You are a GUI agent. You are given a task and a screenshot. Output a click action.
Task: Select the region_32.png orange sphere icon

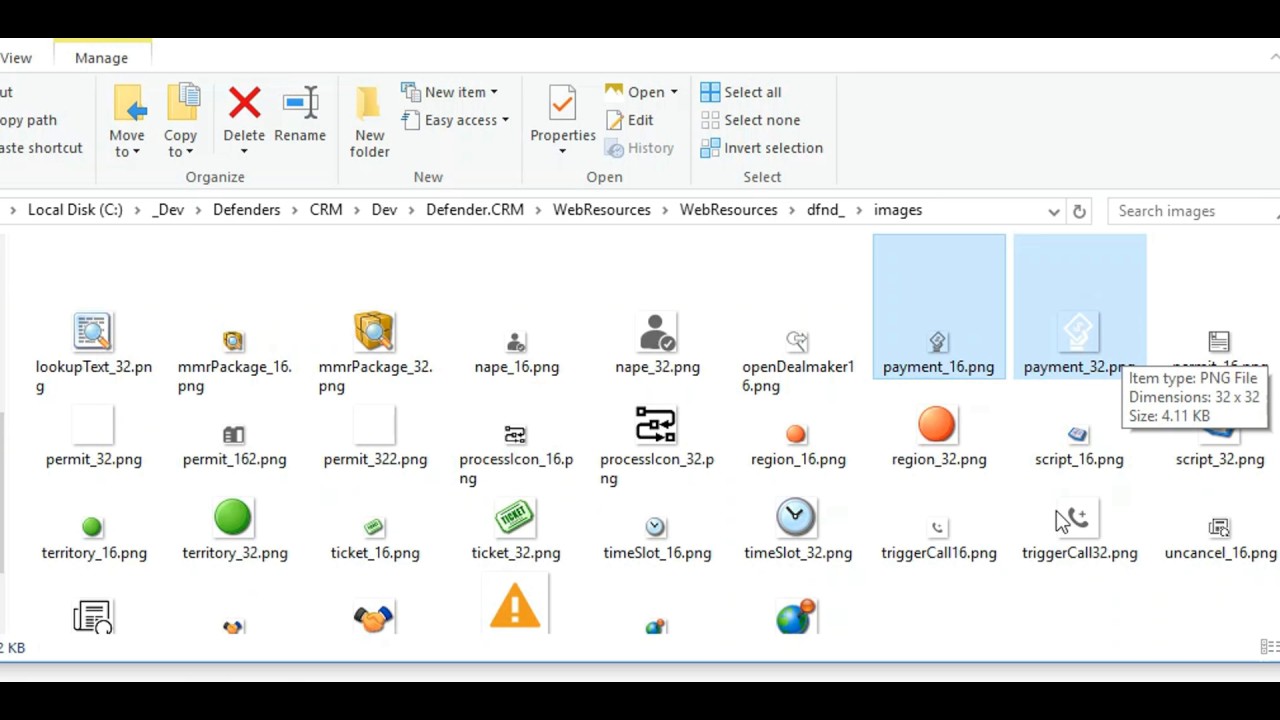point(937,424)
